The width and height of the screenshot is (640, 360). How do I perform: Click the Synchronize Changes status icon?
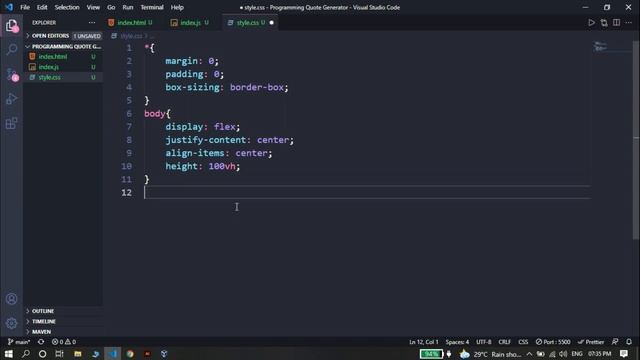coord(41,342)
